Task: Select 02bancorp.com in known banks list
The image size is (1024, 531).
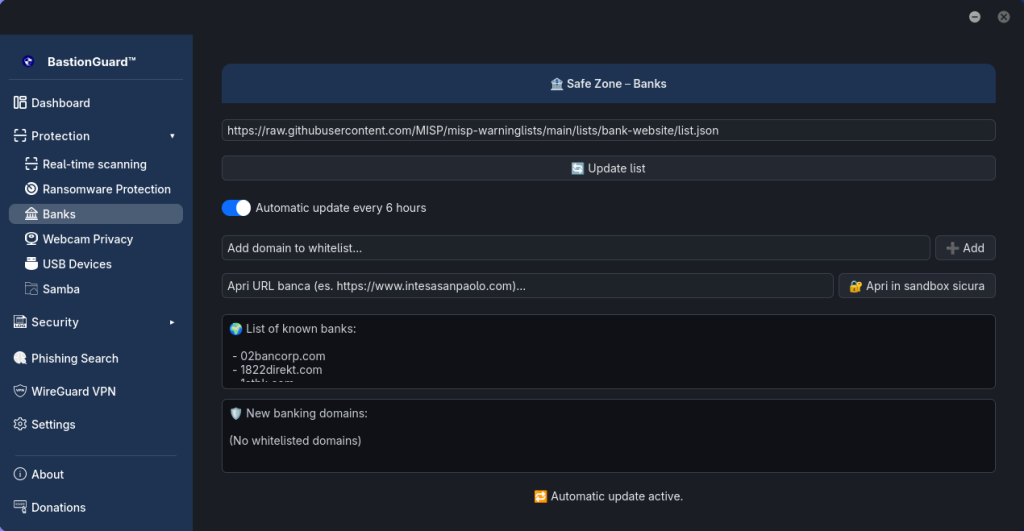Action: tap(283, 356)
